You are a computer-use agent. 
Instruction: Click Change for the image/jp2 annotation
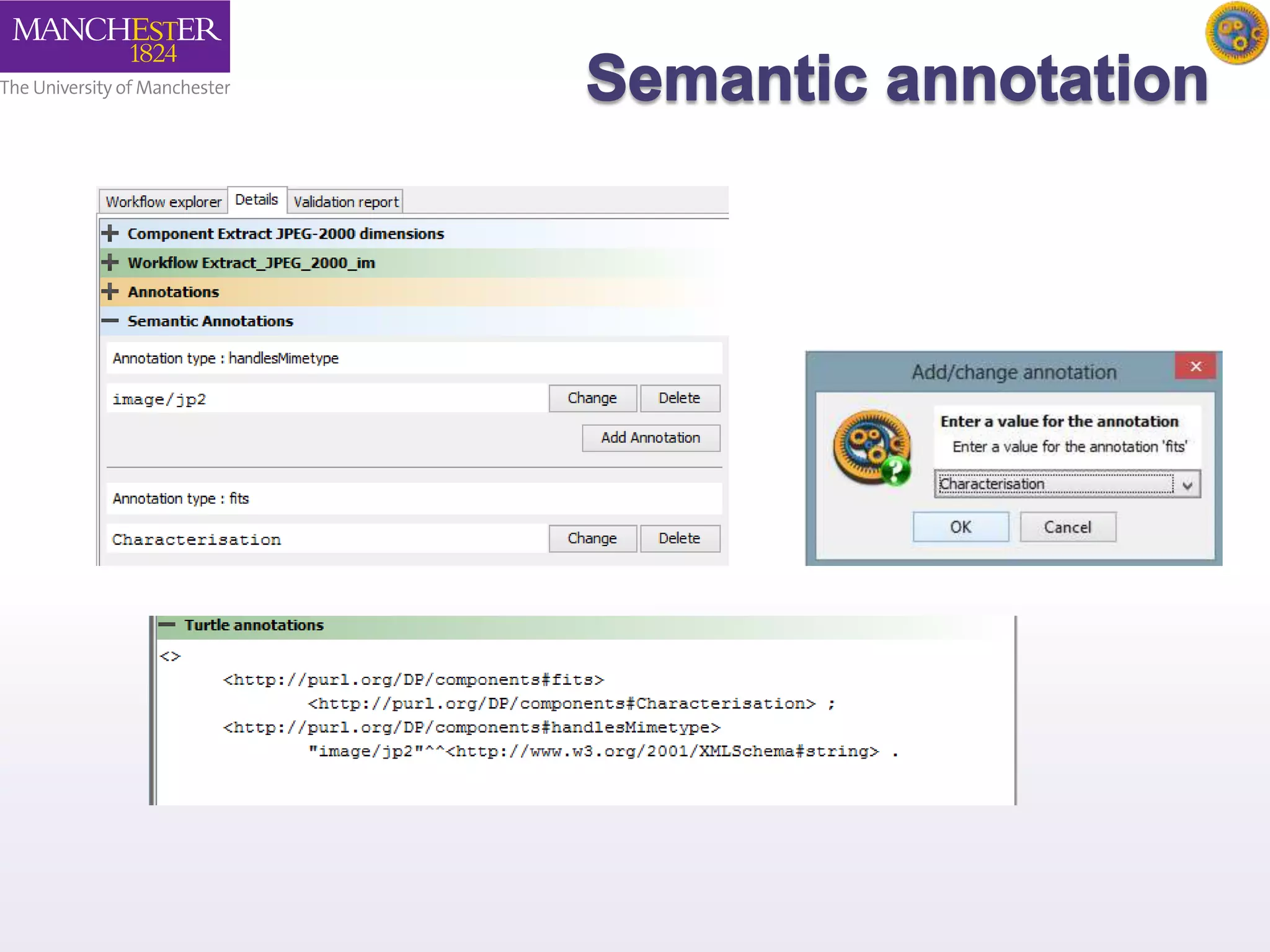point(592,398)
